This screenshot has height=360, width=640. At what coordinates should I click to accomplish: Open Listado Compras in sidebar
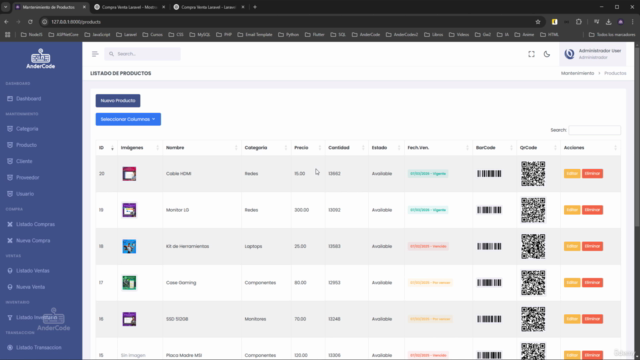pos(35,224)
